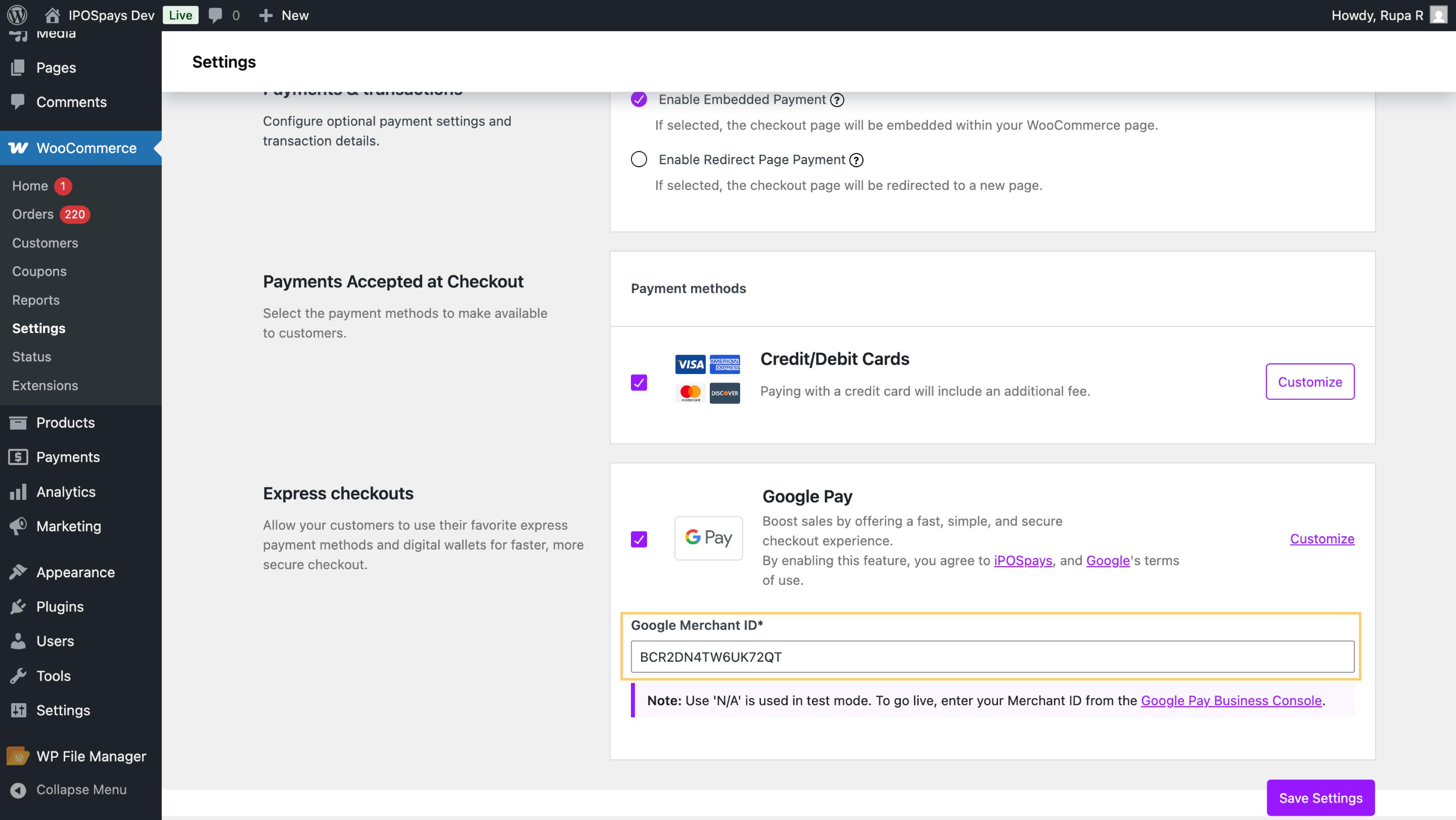1456x820 pixels.
Task: Click Customize button for Credit/Debit Cards
Action: [x=1310, y=382]
